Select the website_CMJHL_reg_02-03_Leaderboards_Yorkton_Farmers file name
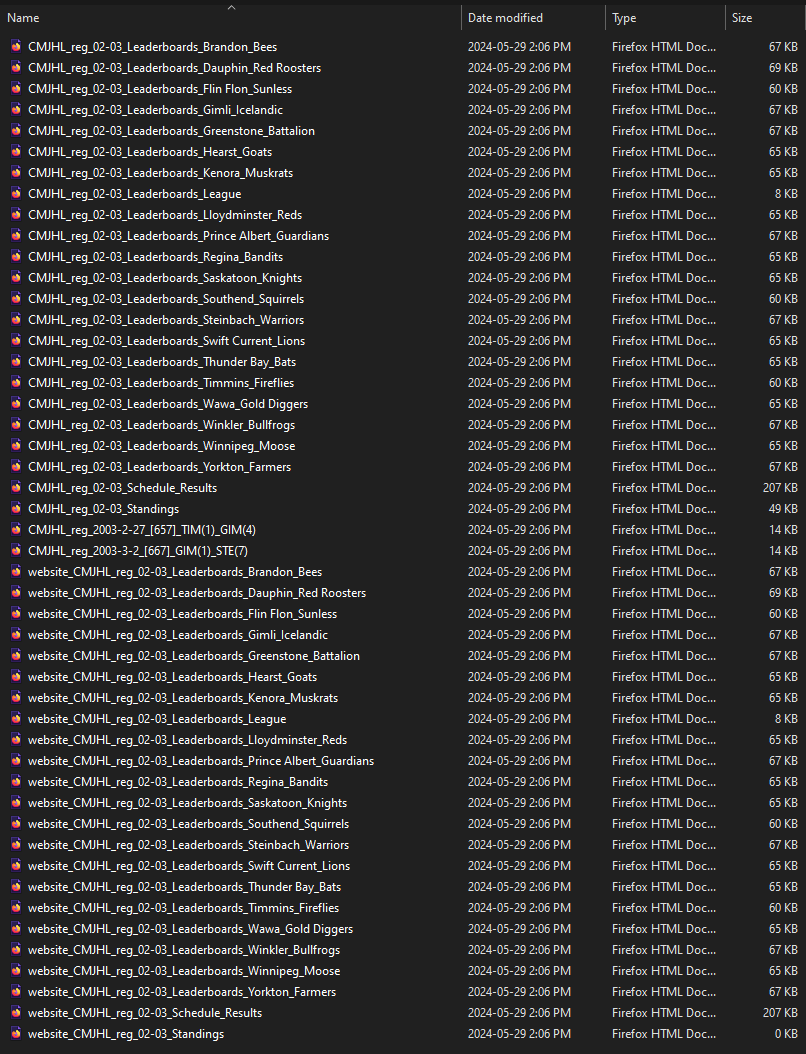The width and height of the screenshot is (806, 1054). tap(182, 992)
